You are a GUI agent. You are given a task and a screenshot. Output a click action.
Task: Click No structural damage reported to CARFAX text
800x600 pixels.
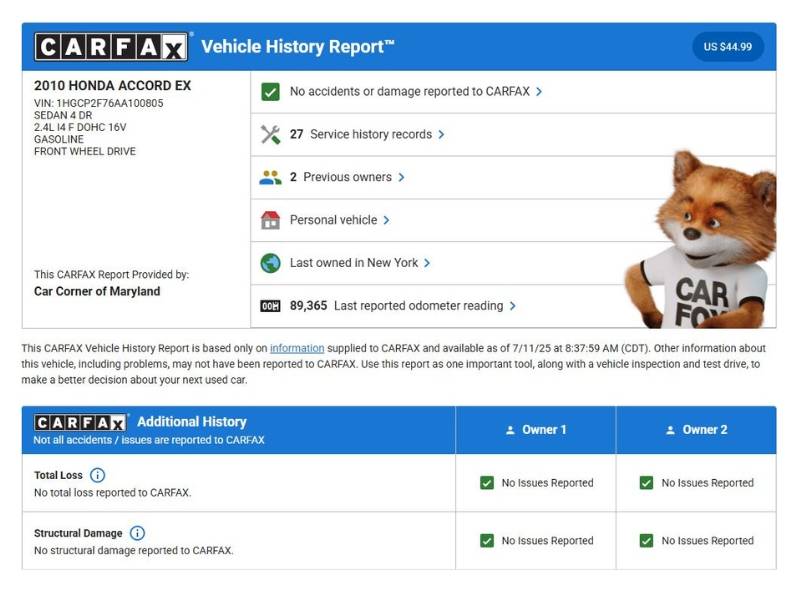point(134,551)
